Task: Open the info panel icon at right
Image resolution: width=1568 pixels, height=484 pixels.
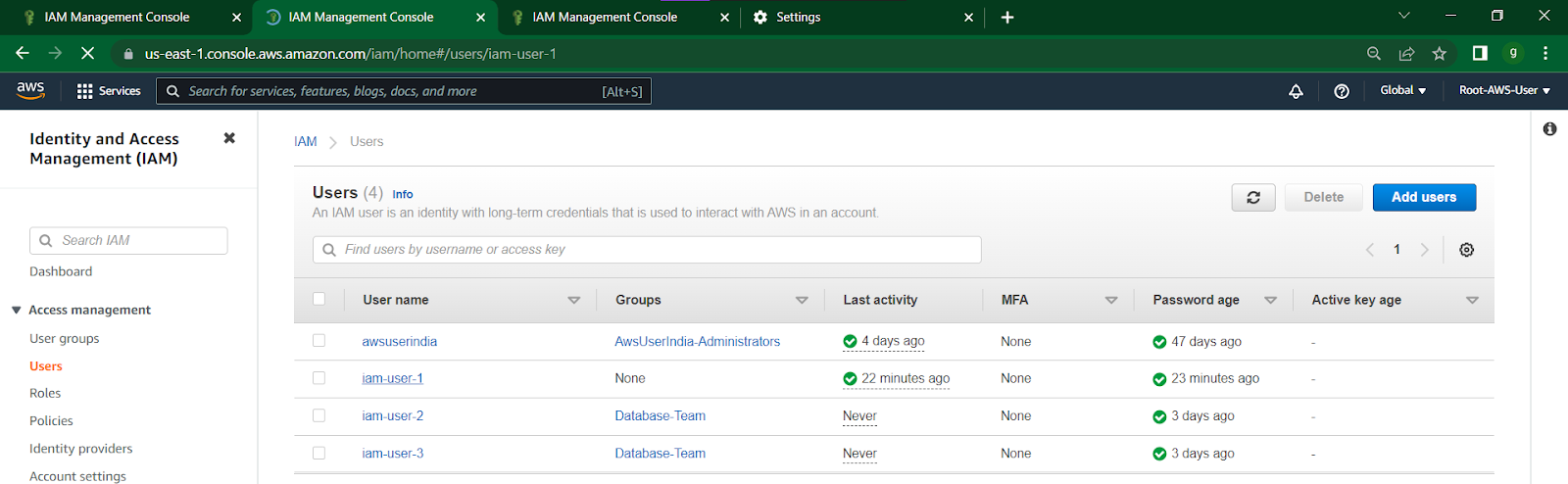Action: 1549,129
